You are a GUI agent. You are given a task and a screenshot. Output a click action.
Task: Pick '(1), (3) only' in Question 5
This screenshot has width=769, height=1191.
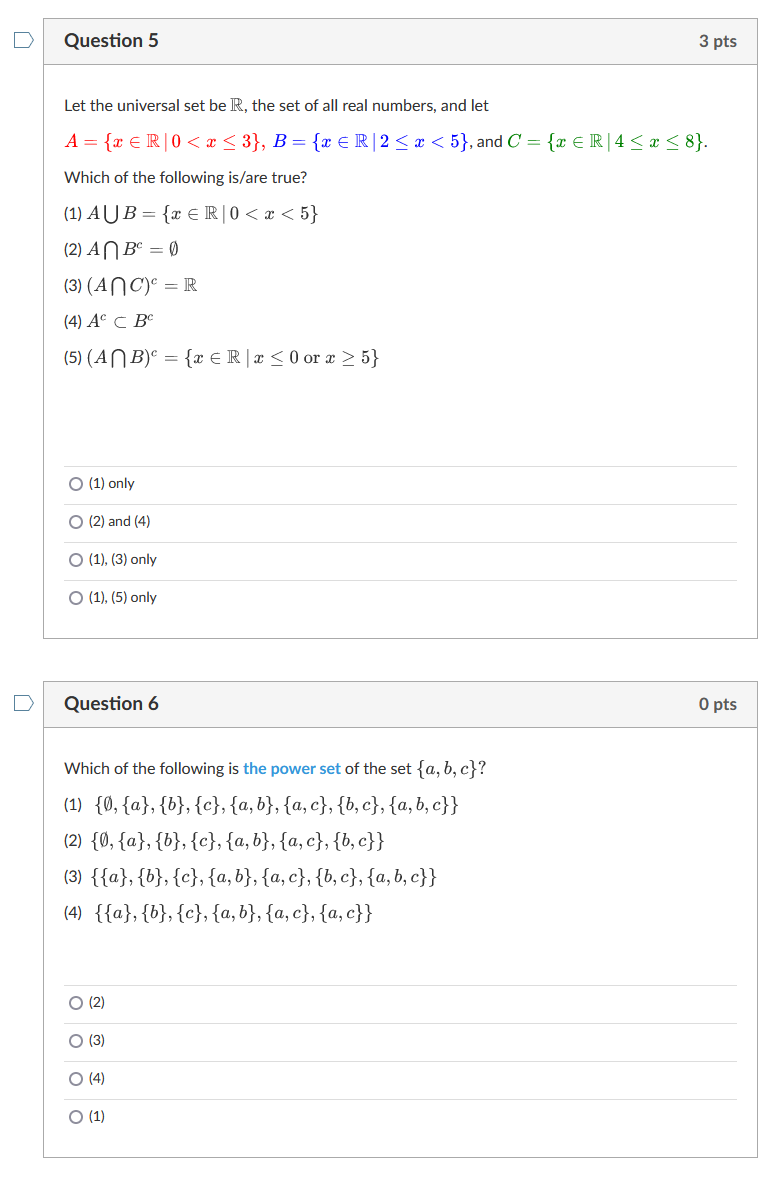pos(76,559)
